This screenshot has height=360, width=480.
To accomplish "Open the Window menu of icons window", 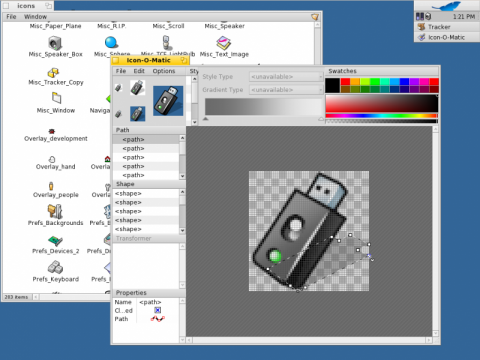I will coord(35,17).
